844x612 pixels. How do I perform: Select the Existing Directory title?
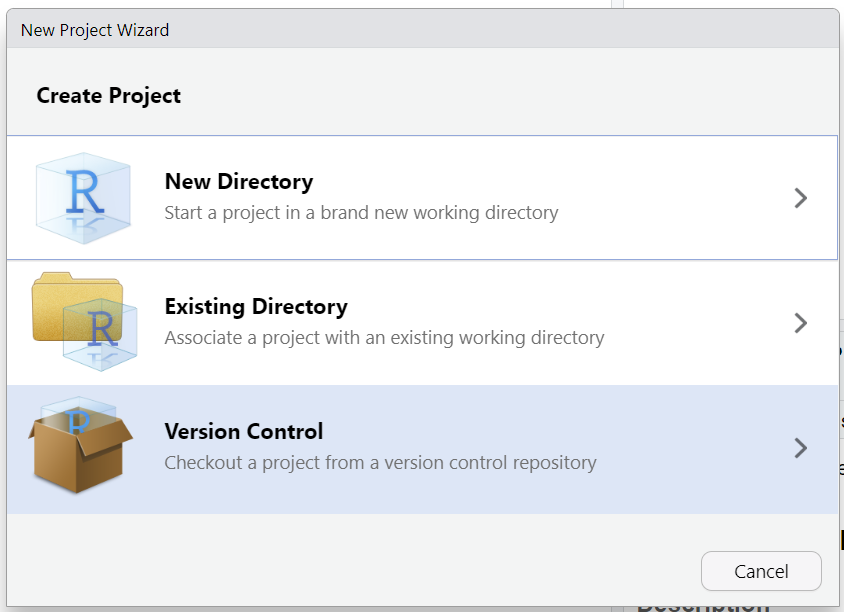pos(256,307)
